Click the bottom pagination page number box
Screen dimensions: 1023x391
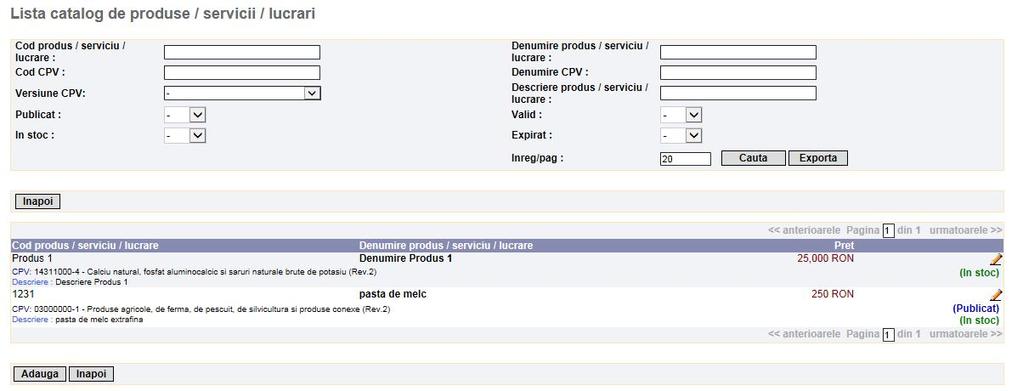[888, 334]
